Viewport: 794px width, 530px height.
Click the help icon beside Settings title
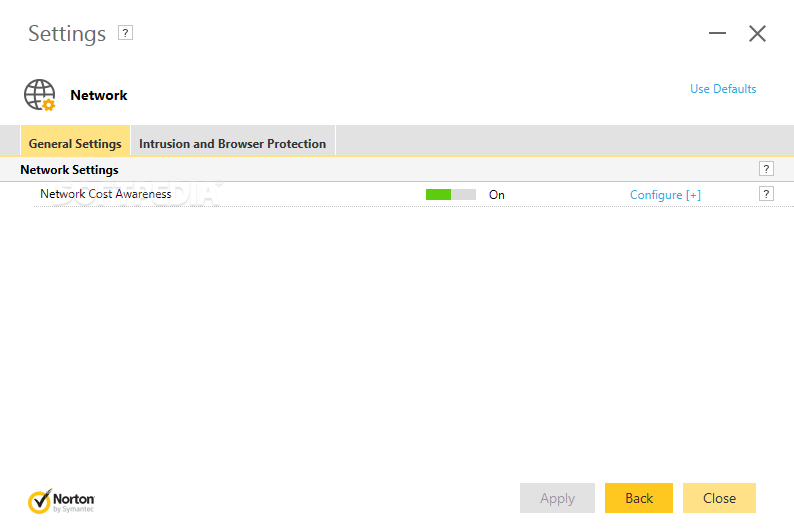click(x=125, y=33)
